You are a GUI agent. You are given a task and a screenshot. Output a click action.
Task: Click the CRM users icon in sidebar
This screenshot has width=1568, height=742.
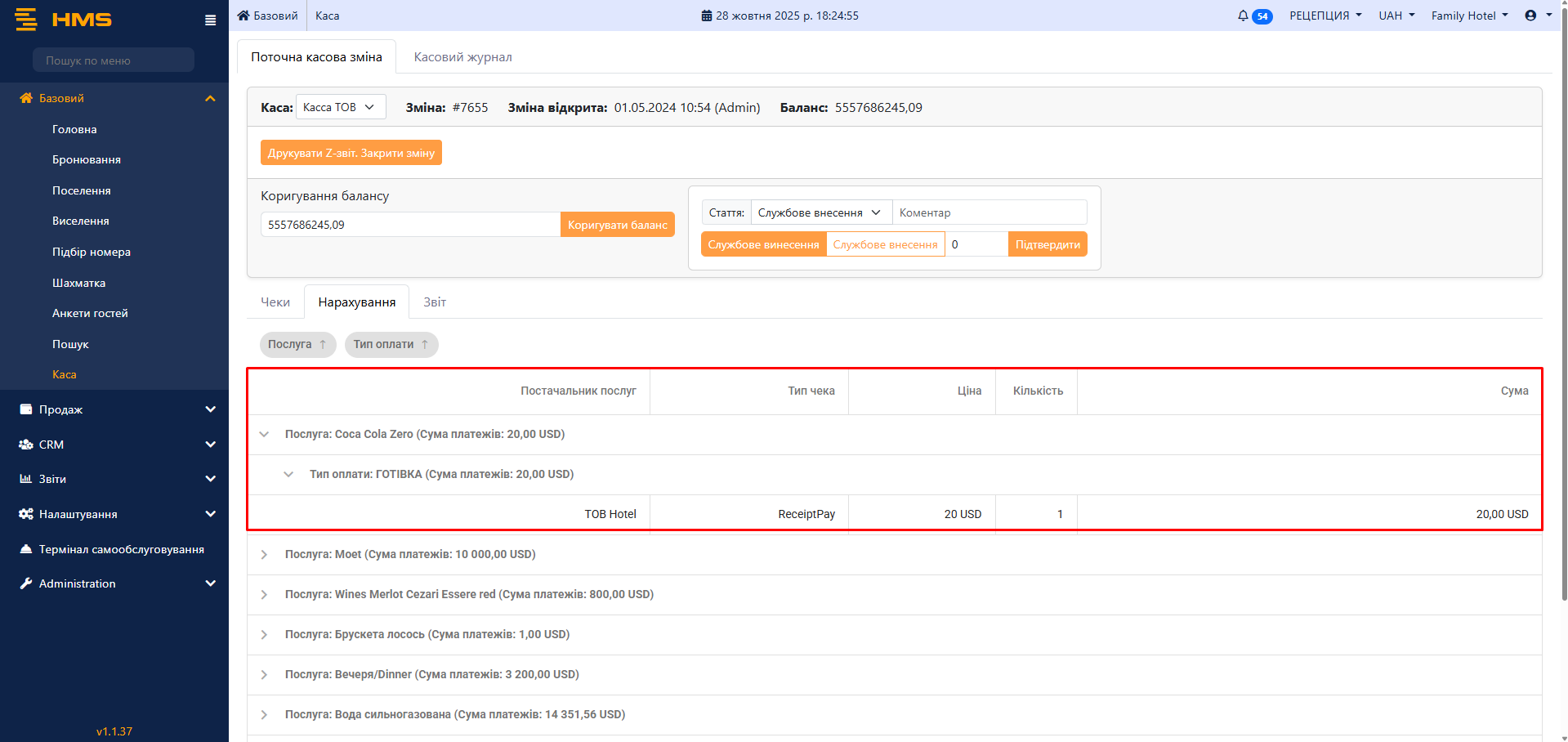pyautogui.click(x=26, y=445)
